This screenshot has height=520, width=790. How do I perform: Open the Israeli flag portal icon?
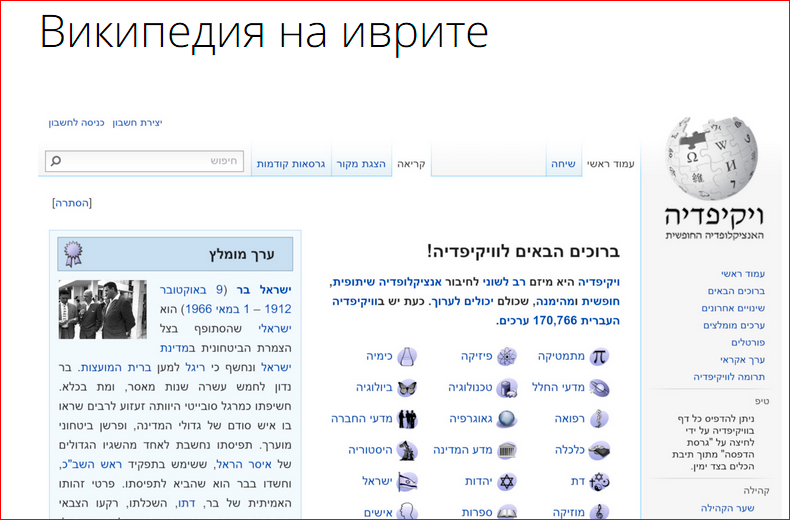(407, 481)
